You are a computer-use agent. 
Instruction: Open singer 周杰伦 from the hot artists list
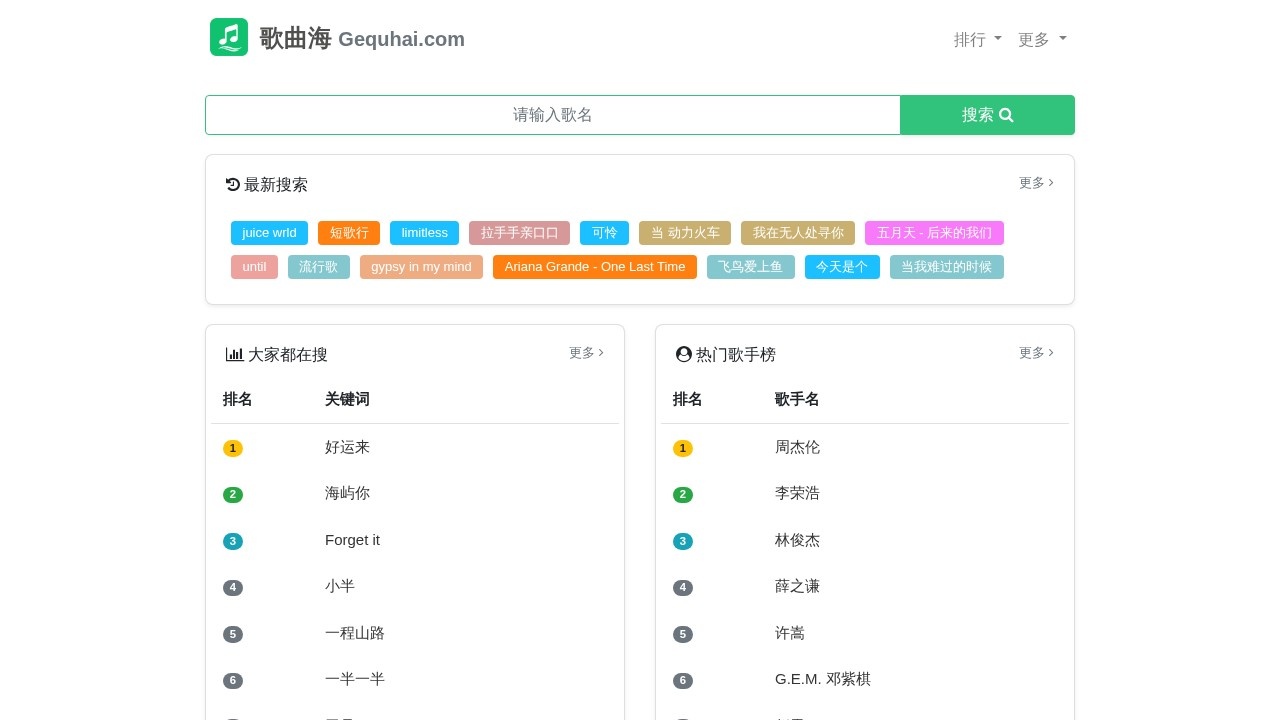pyautogui.click(x=797, y=447)
